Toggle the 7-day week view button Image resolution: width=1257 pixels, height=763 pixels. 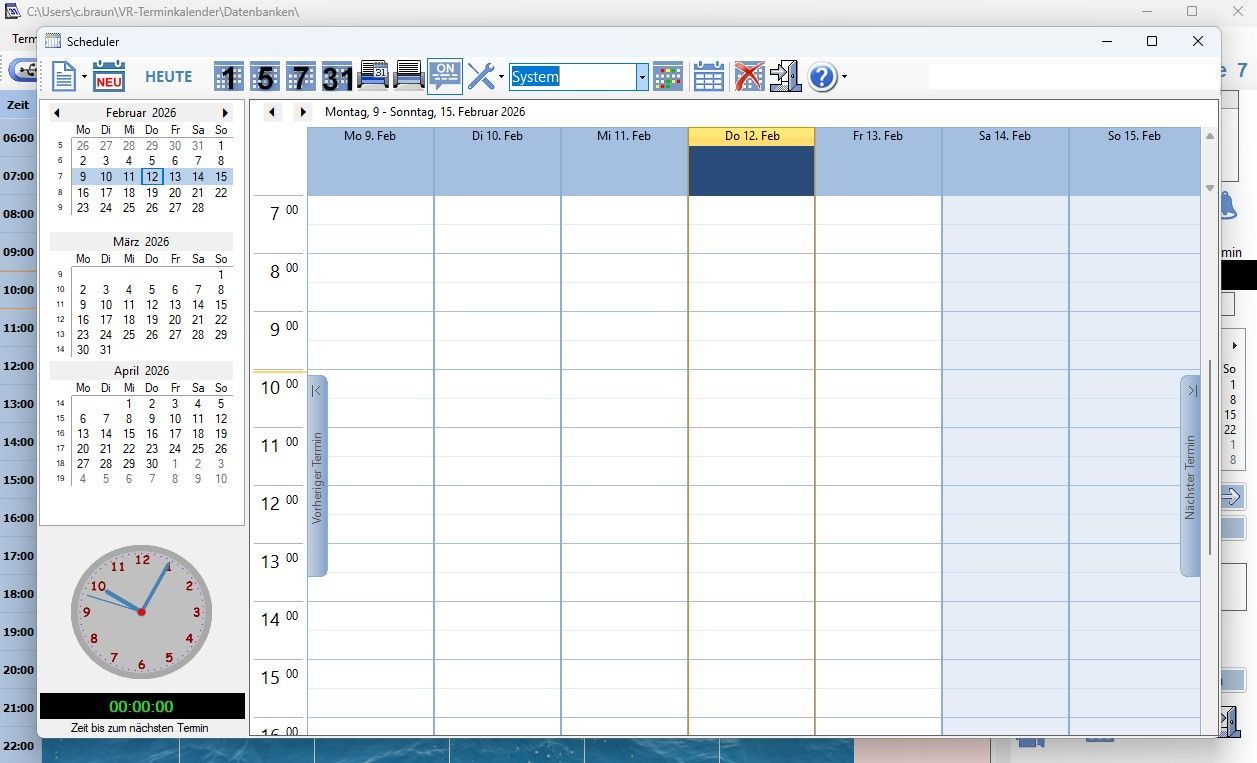pyautogui.click(x=300, y=77)
